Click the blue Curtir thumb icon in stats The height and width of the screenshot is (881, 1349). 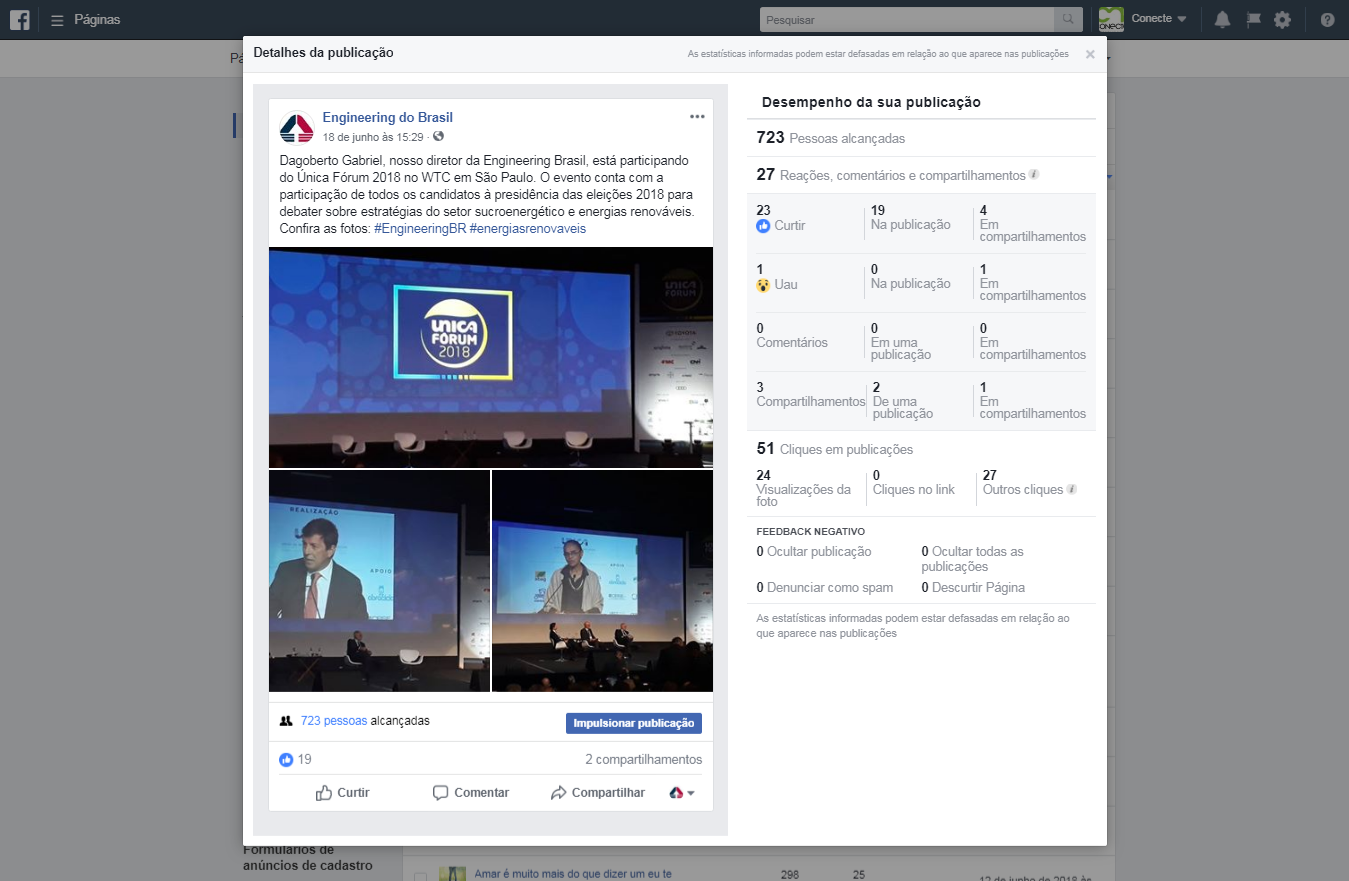point(763,226)
